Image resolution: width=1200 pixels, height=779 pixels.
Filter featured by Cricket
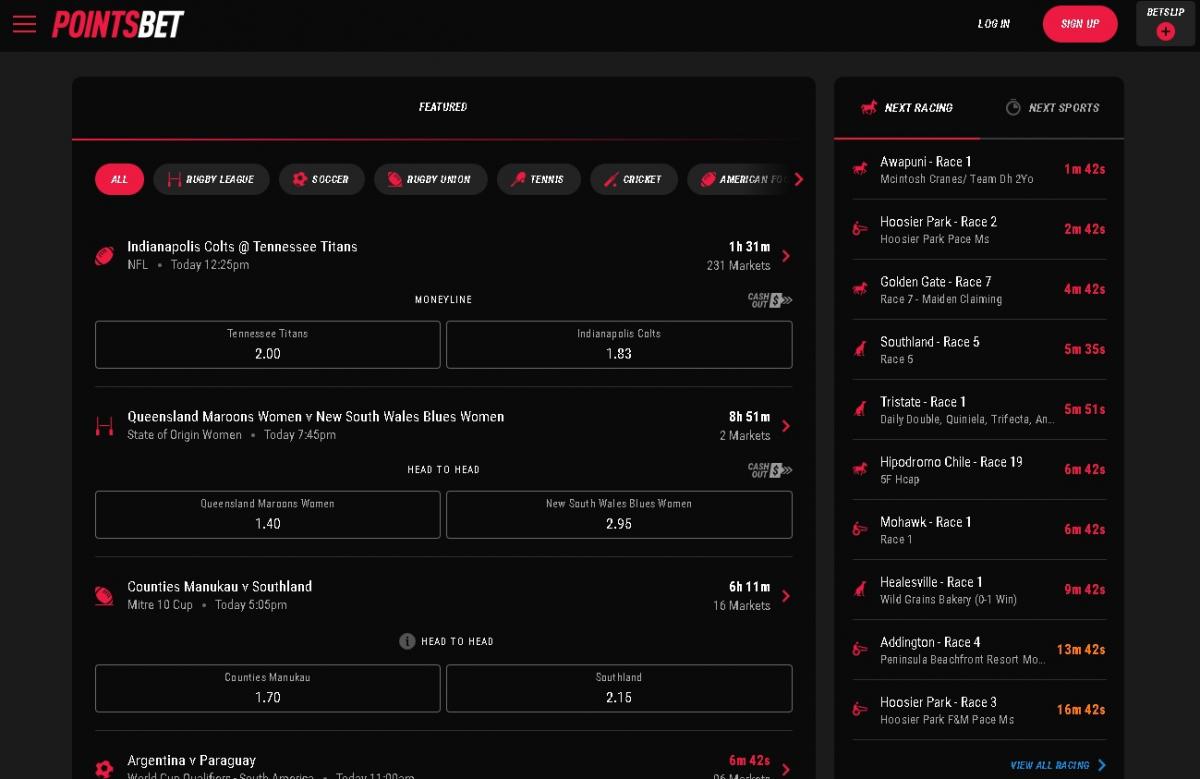[633, 179]
